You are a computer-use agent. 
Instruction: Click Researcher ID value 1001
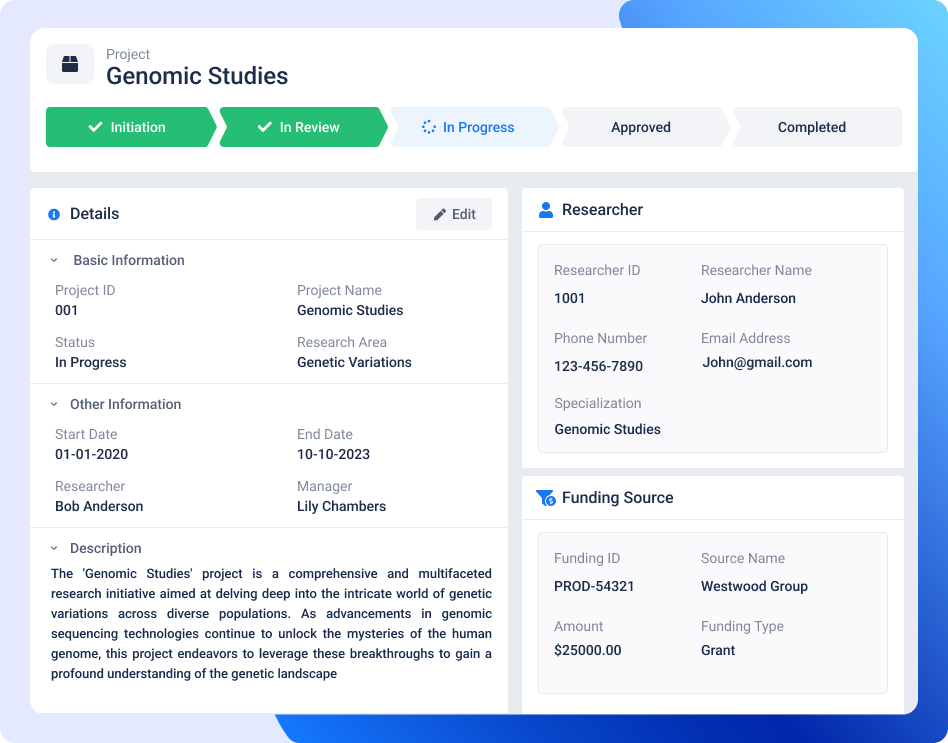tap(570, 298)
